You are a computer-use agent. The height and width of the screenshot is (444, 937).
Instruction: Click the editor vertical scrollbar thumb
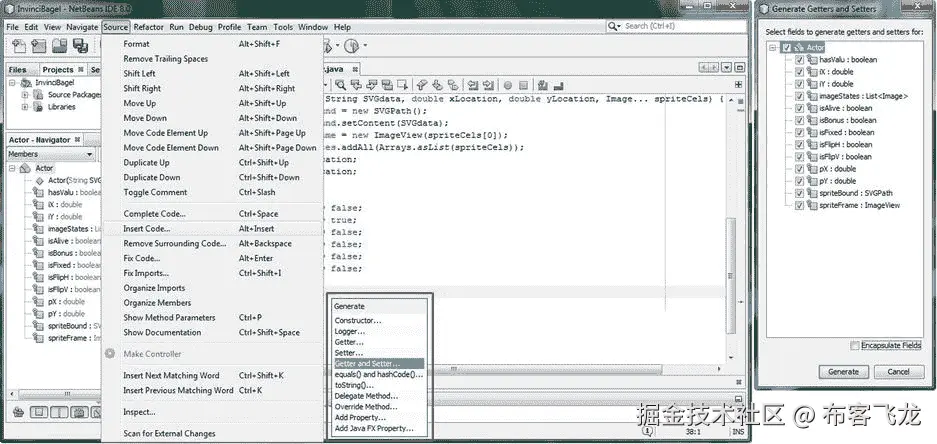tap(731, 277)
